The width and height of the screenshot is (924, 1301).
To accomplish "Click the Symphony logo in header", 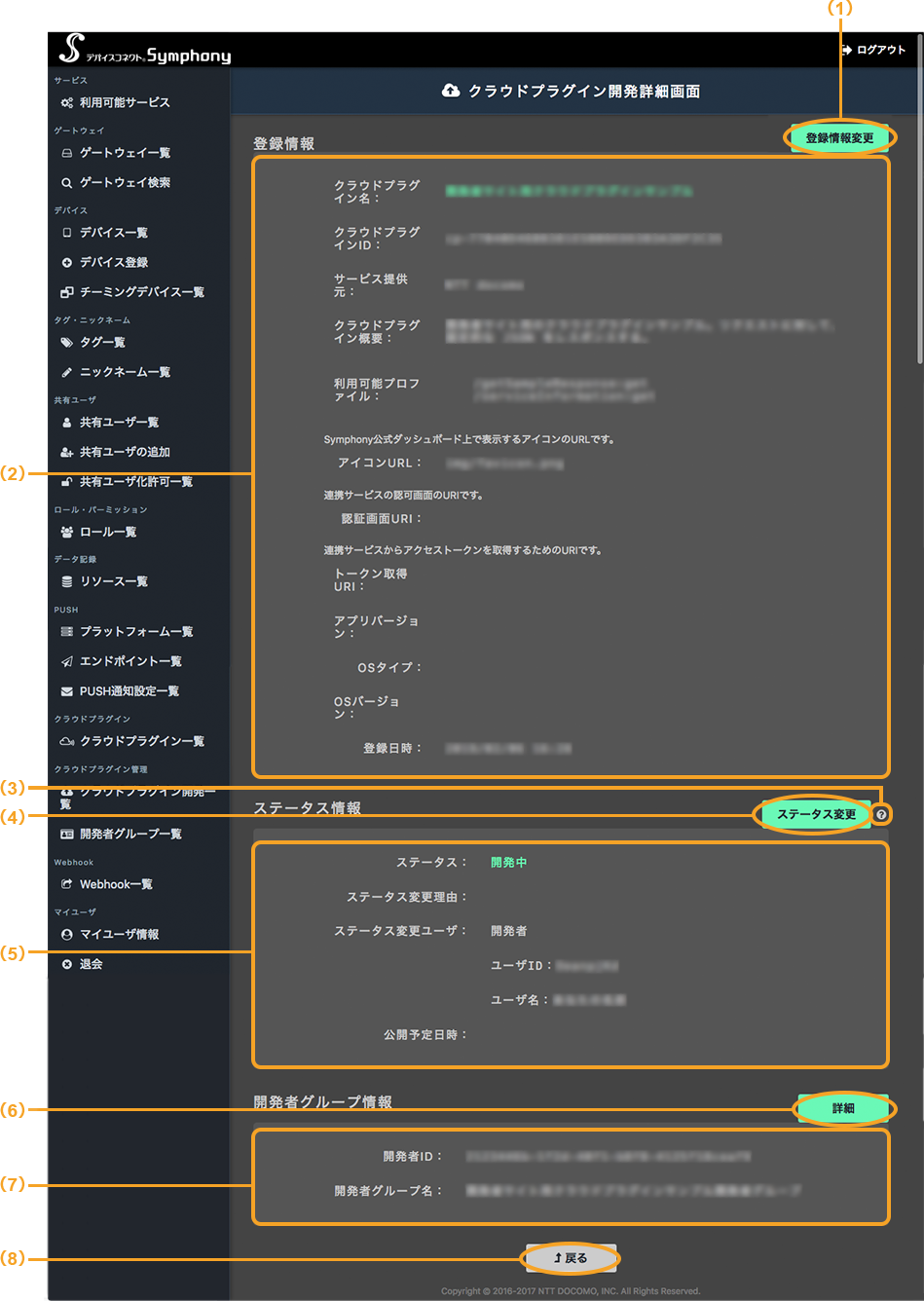I will coord(145,50).
